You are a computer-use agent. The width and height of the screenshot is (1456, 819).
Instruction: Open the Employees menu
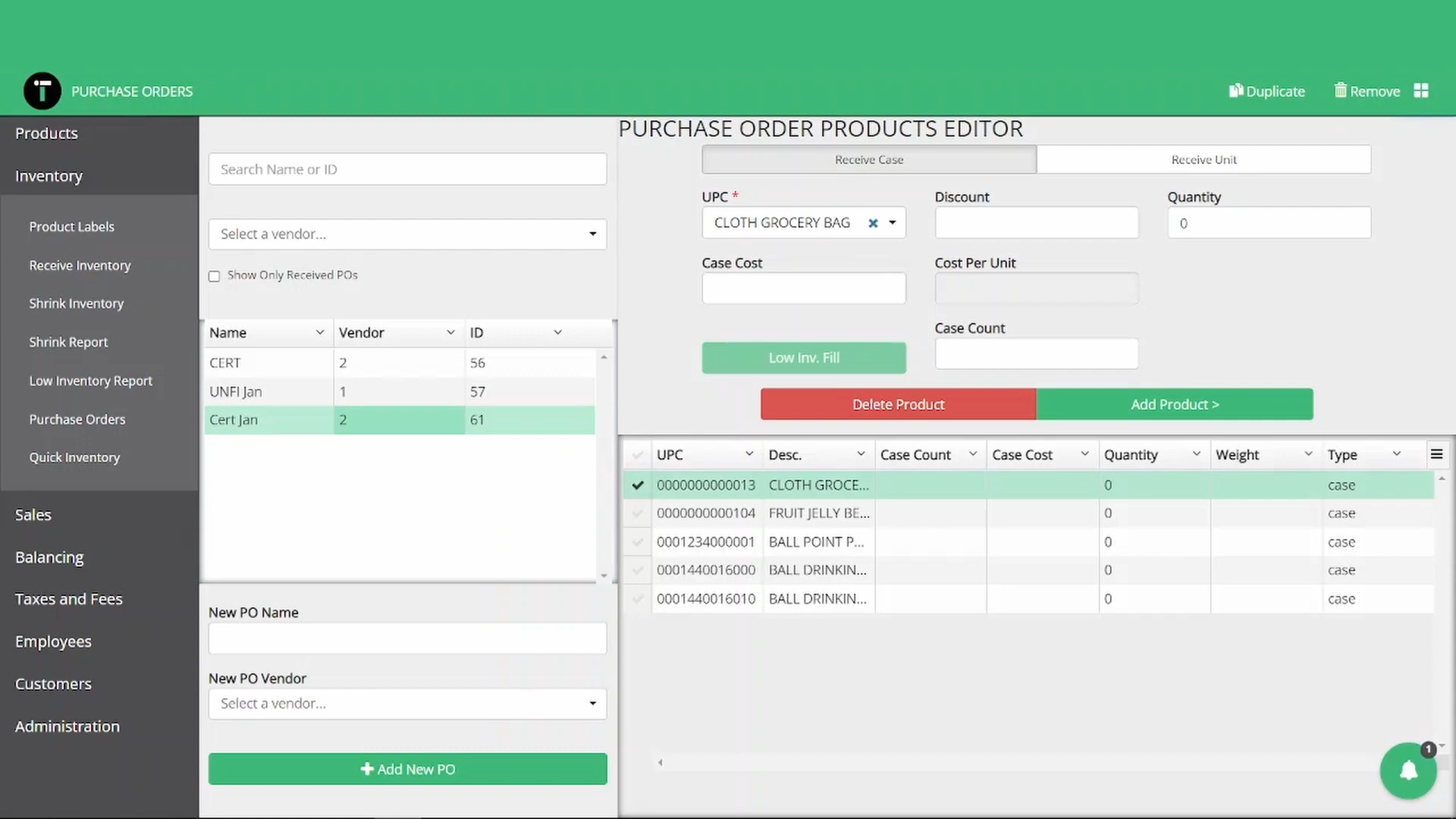53,642
